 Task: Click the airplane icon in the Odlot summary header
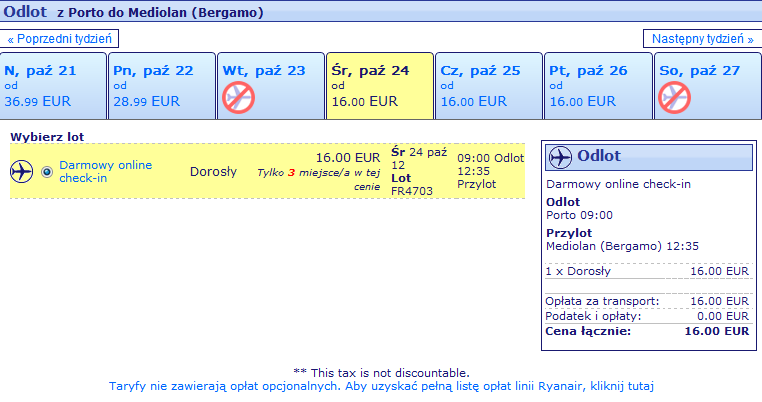pyautogui.click(x=560, y=157)
